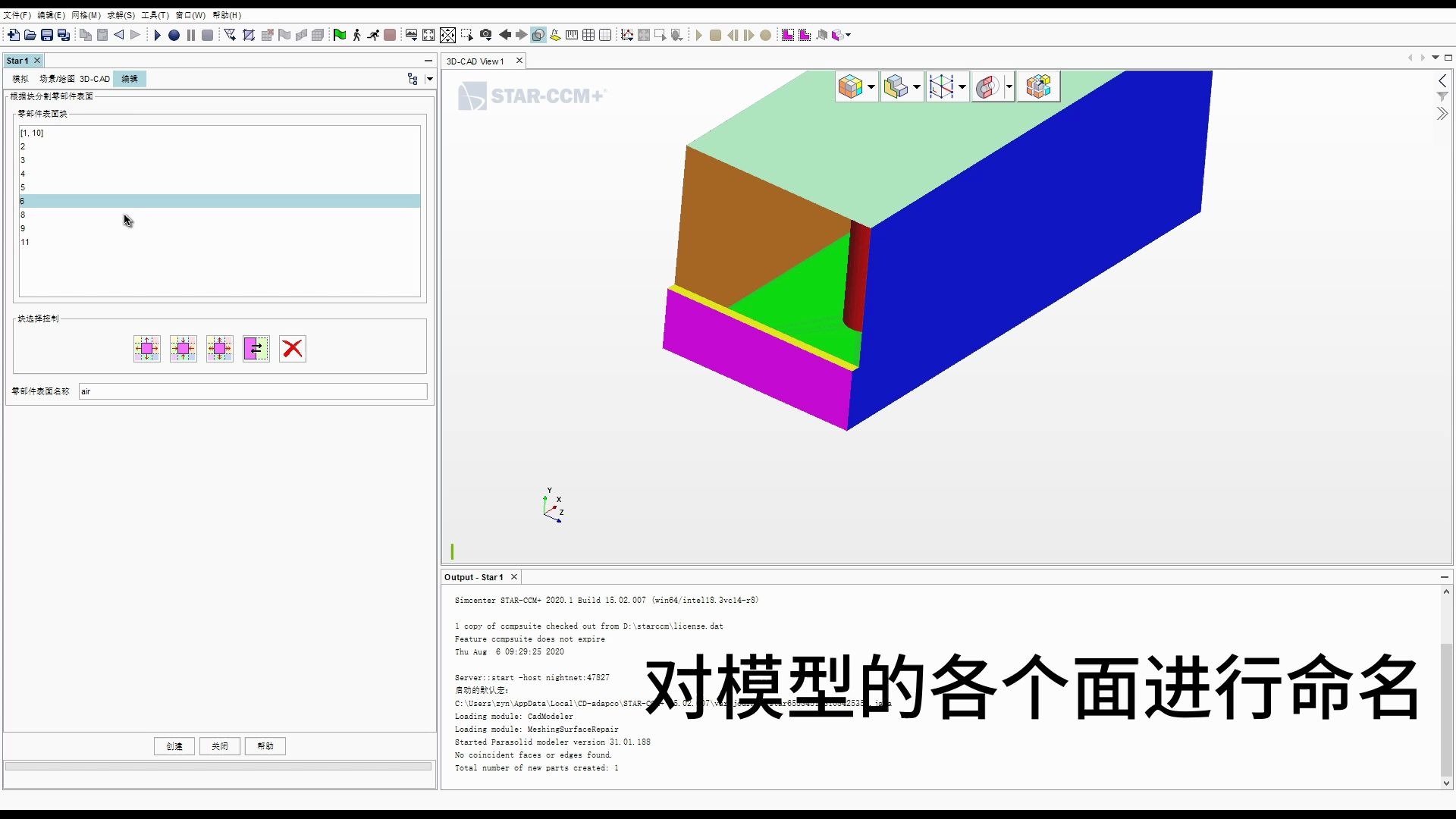The image size is (1456, 819).
Task: Select the highlighted 编辑 tab
Action: (x=130, y=79)
